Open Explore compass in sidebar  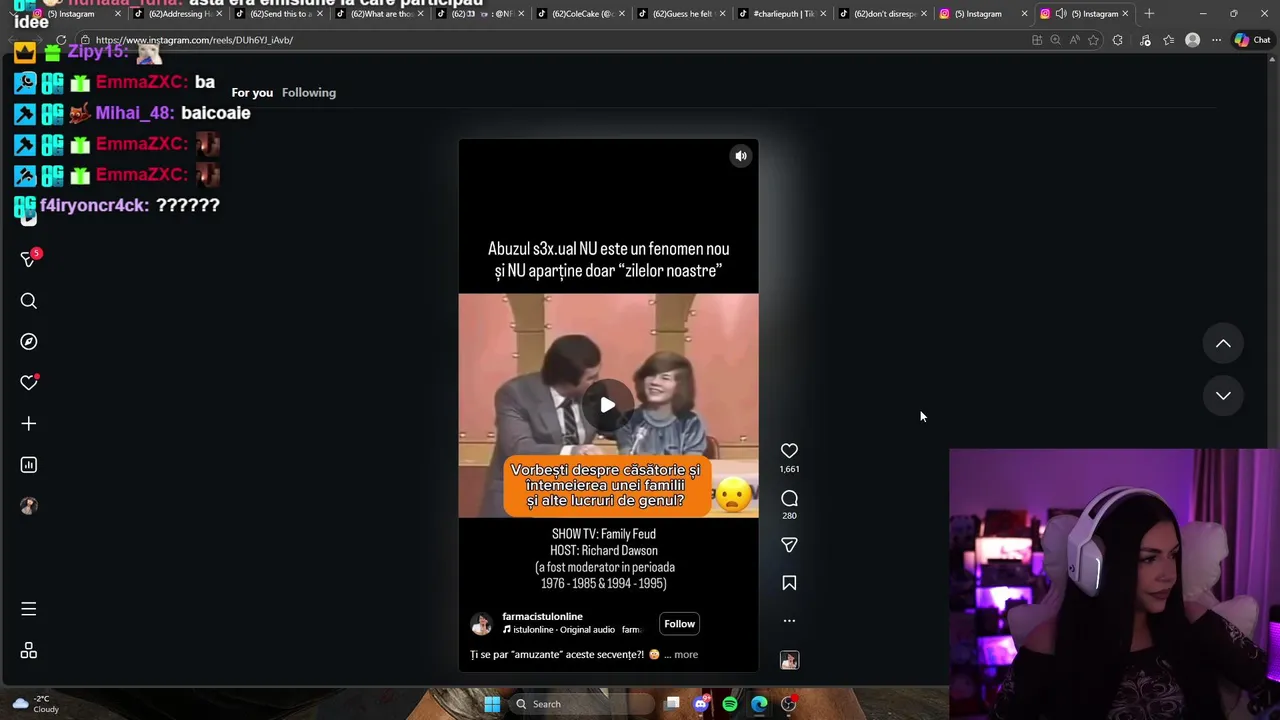point(29,342)
